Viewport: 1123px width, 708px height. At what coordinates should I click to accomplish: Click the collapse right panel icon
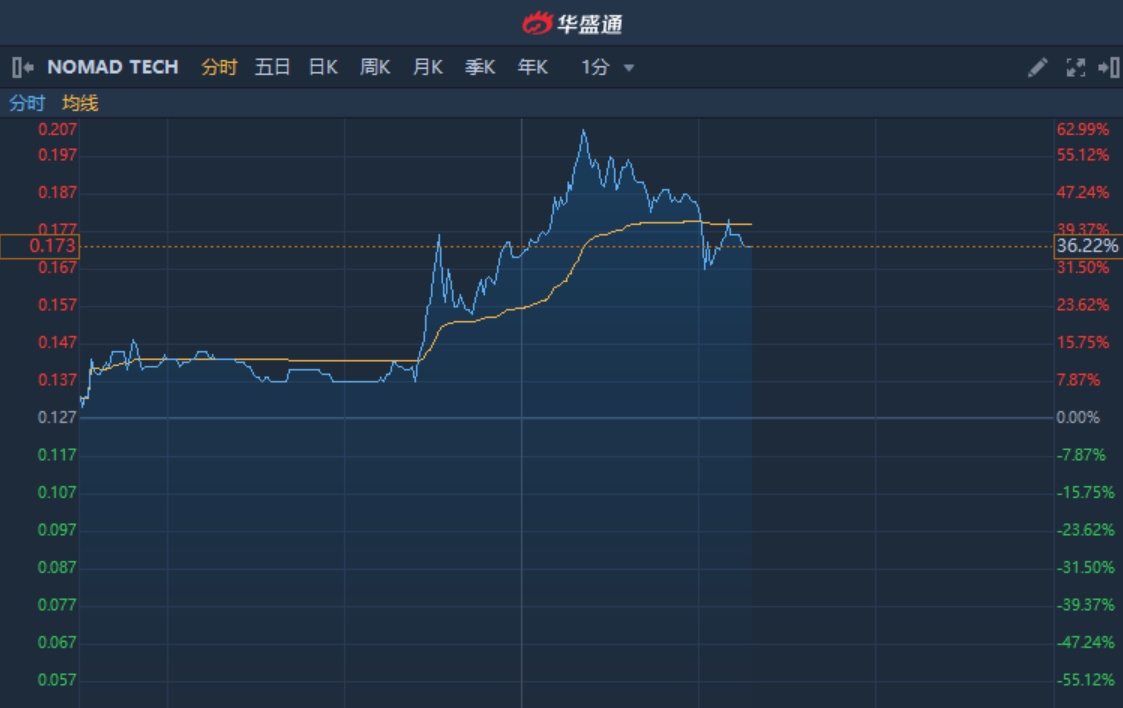point(1108,67)
